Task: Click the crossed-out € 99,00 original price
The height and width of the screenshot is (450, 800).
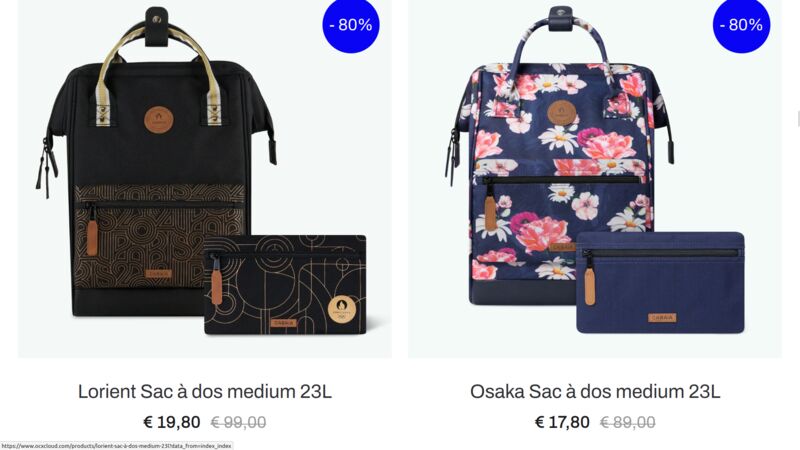Action: click(238, 422)
